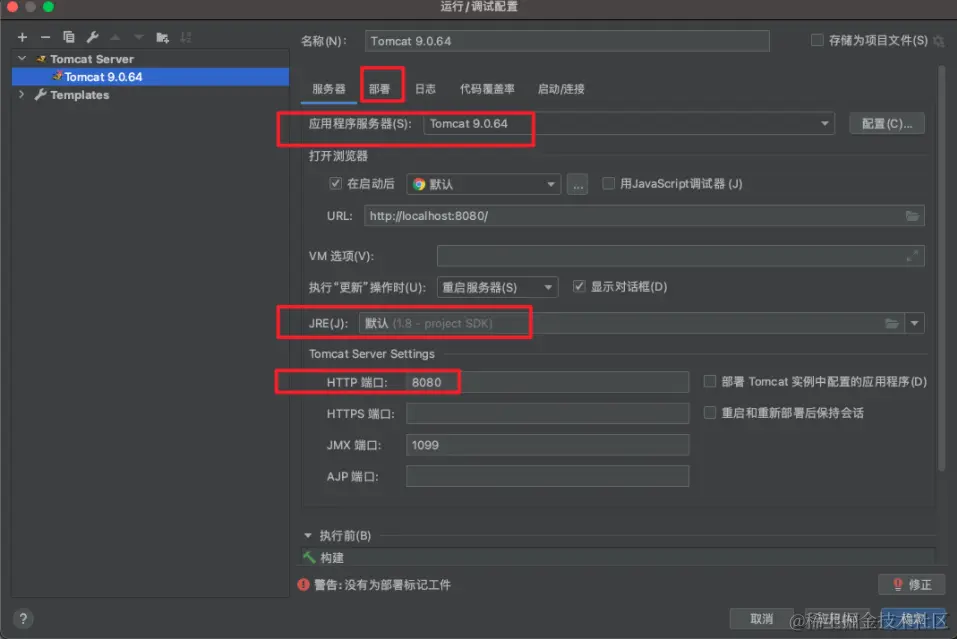The width and height of the screenshot is (957, 639).
Task: Check 部署 Tomcat 实例中配置的应用程序 option
Action: pyautogui.click(x=709, y=381)
